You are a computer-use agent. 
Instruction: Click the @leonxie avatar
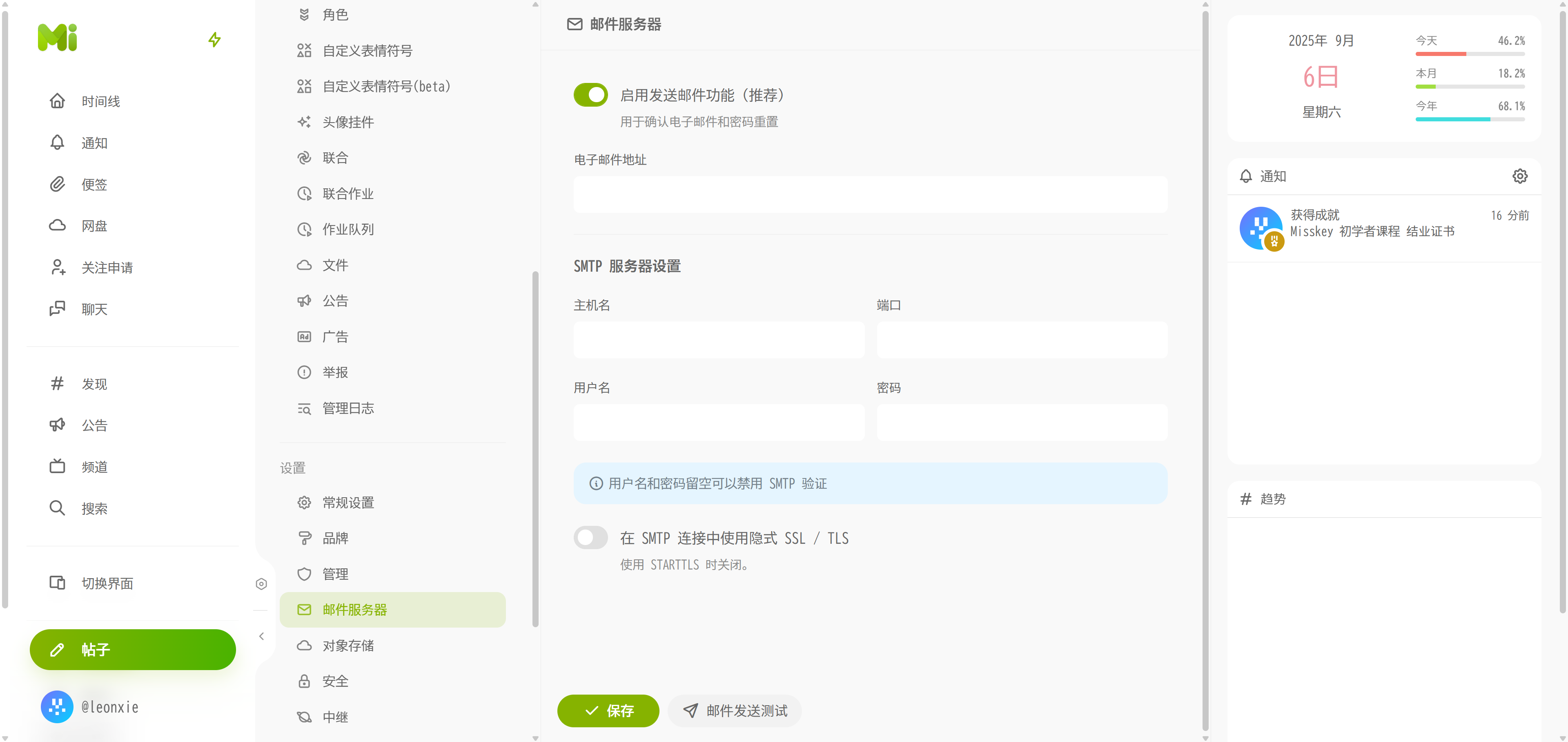57,707
